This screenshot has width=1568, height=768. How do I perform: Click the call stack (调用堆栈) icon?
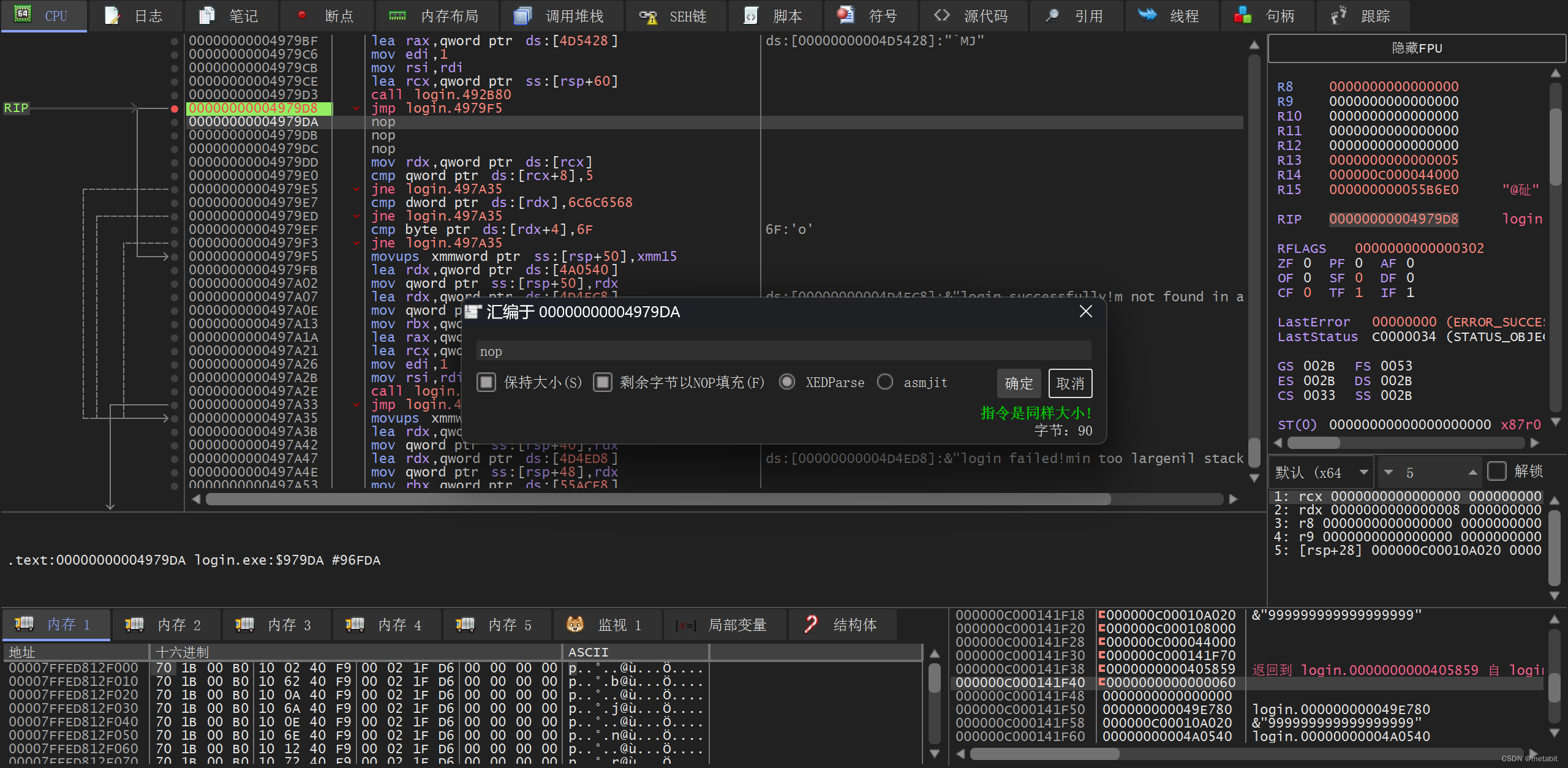[x=522, y=15]
